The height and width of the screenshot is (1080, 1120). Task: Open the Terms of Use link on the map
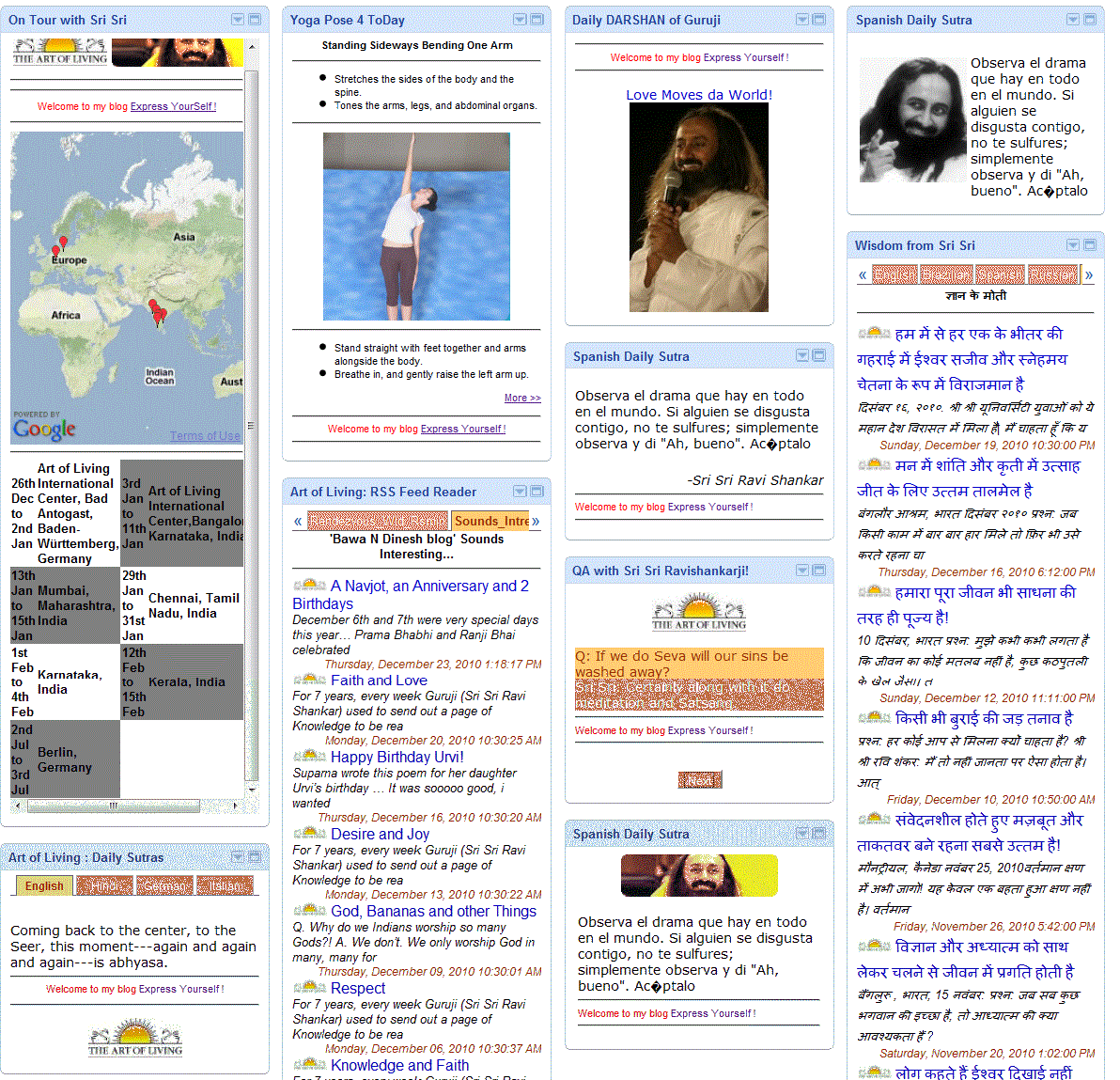coord(205,436)
